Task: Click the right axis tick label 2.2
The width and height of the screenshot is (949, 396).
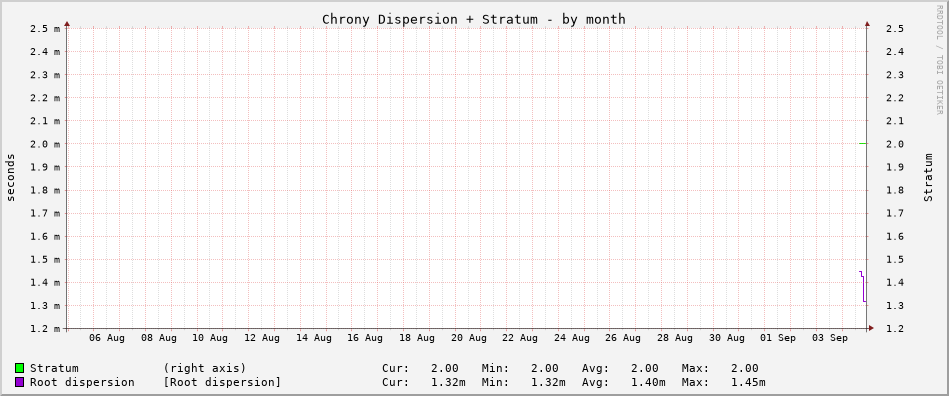Action: 895,97
